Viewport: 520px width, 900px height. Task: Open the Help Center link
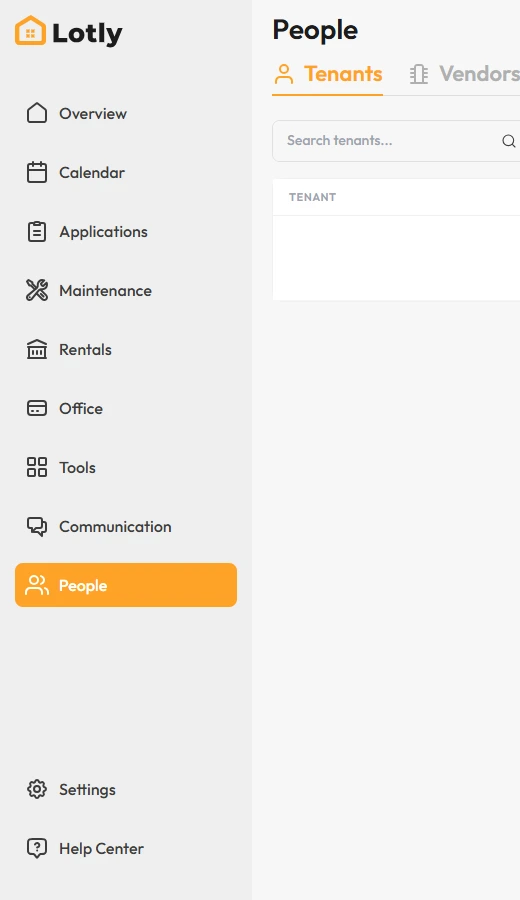point(101,848)
